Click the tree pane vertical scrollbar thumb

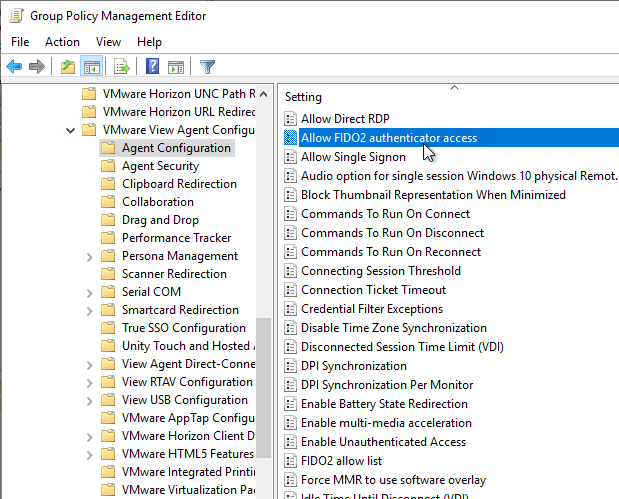(263, 388)
